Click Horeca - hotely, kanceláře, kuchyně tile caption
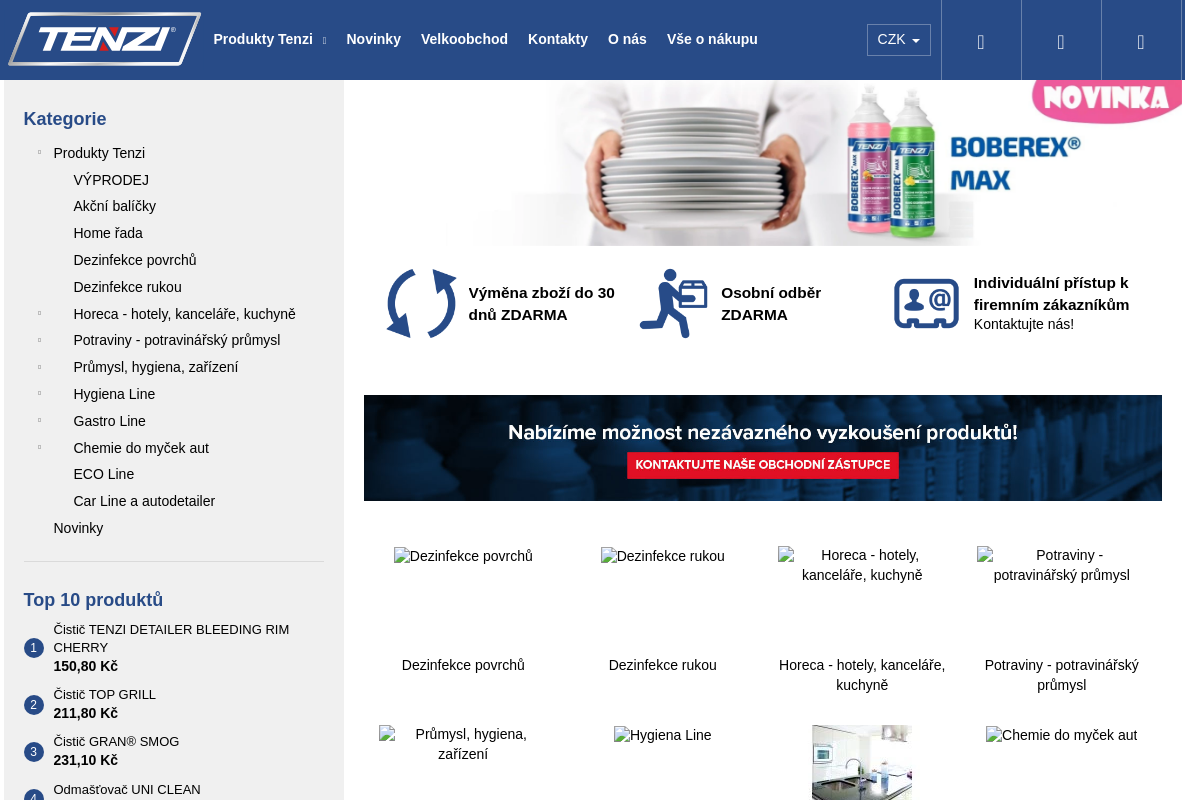The height and width of the screenshot is (800, 1200). pos(862,675)
